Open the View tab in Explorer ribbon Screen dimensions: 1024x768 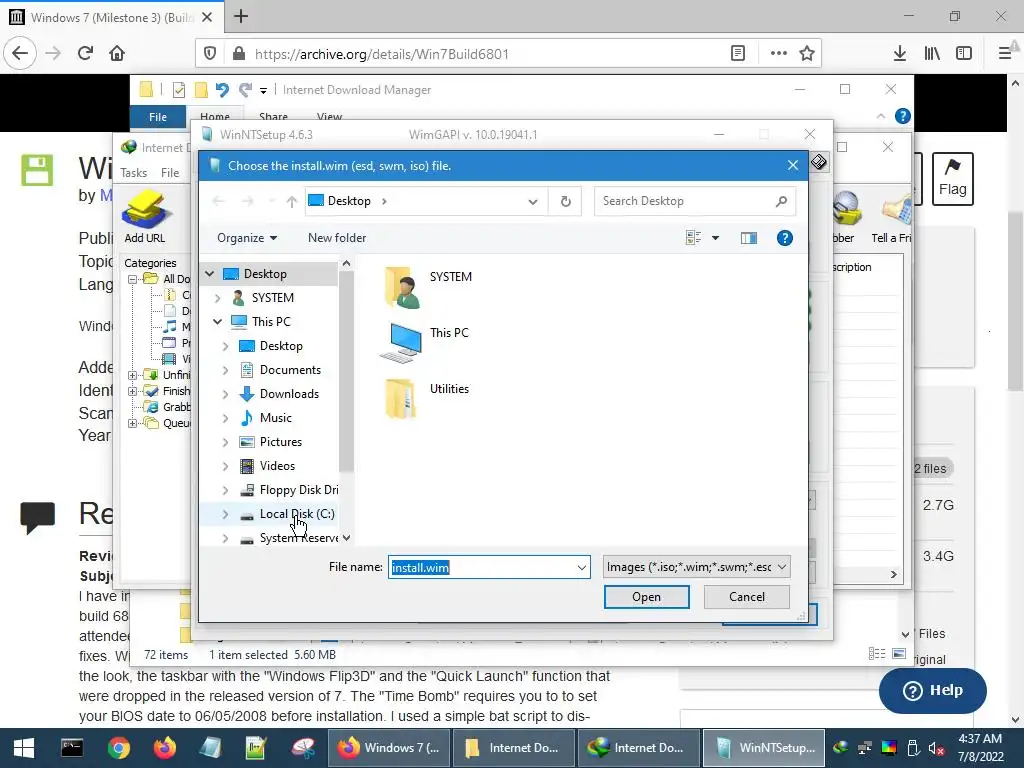point(329,117)
